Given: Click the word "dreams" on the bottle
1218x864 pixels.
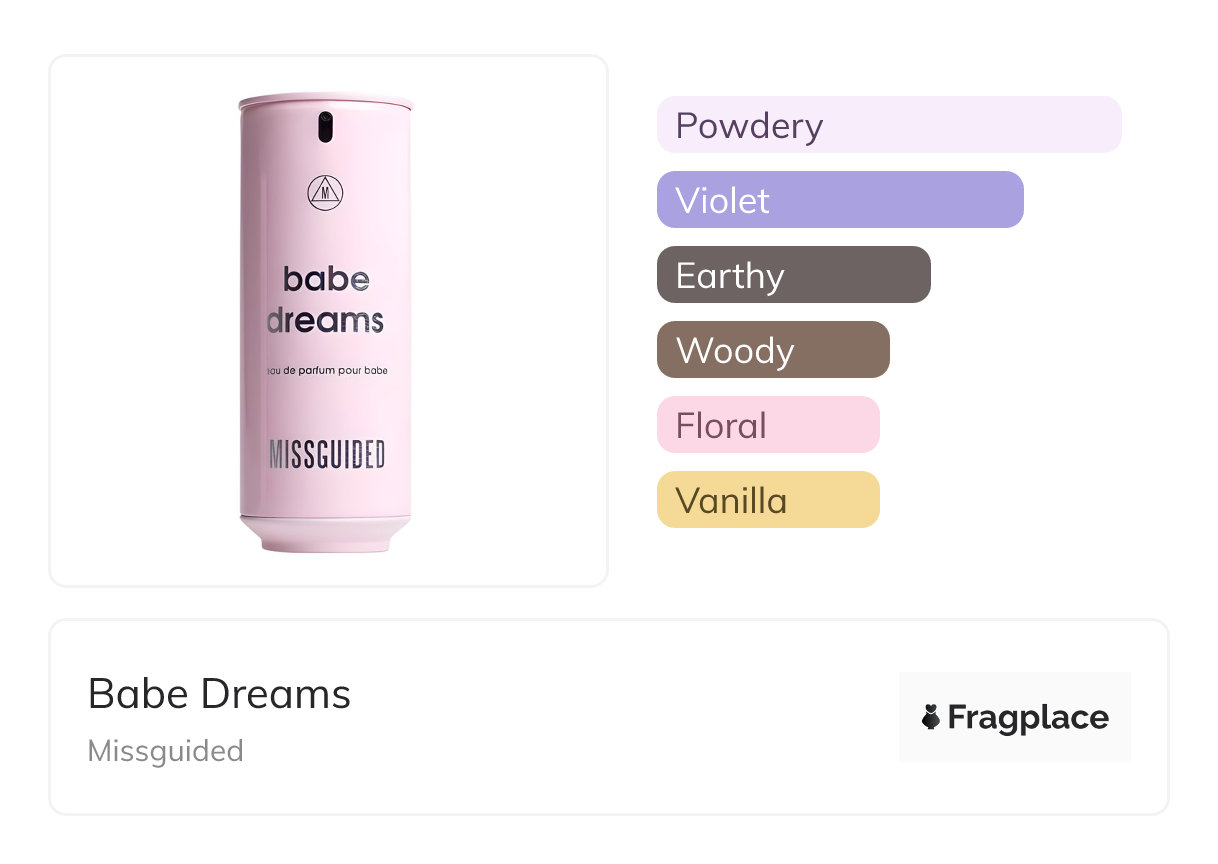Looking at the screenshot, I should [x=325, y=320].
